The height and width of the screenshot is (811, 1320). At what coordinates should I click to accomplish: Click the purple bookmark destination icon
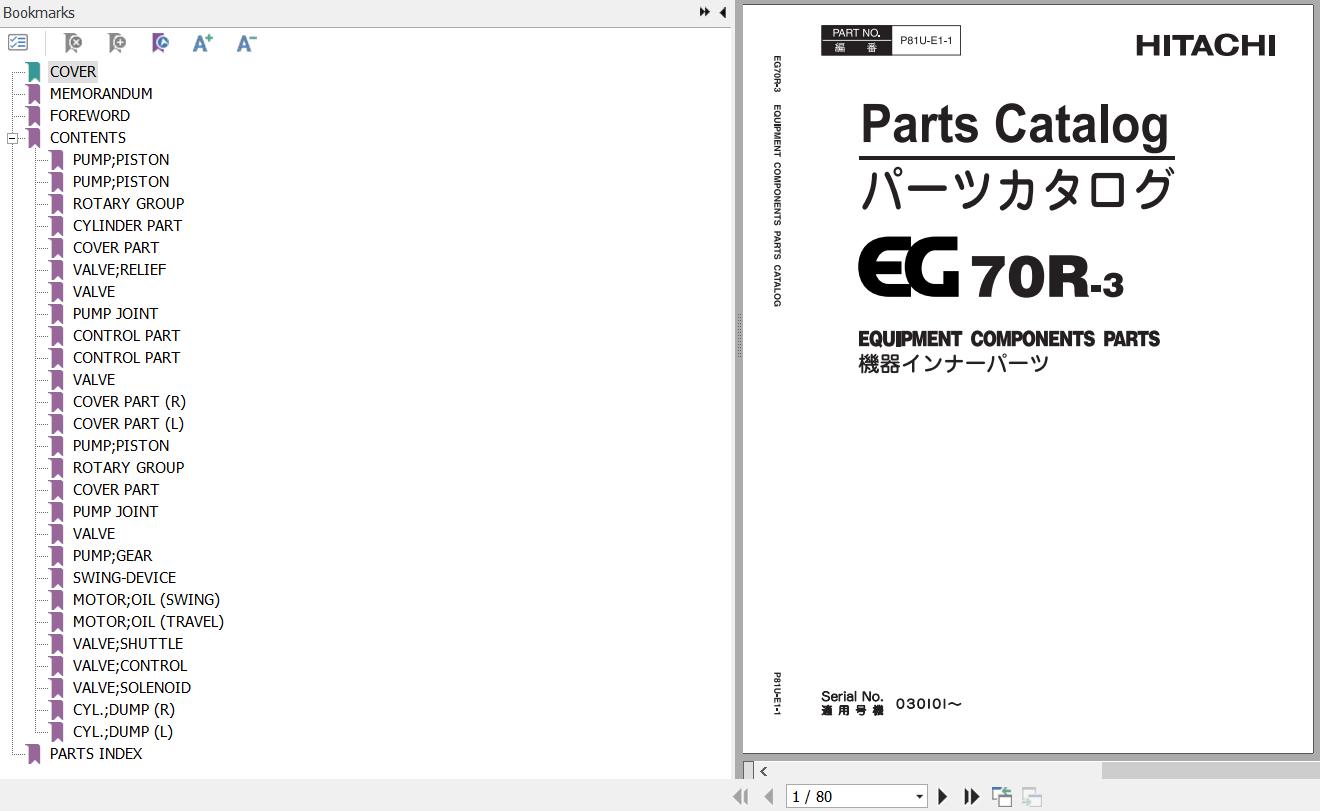click(x=160, y=43)
